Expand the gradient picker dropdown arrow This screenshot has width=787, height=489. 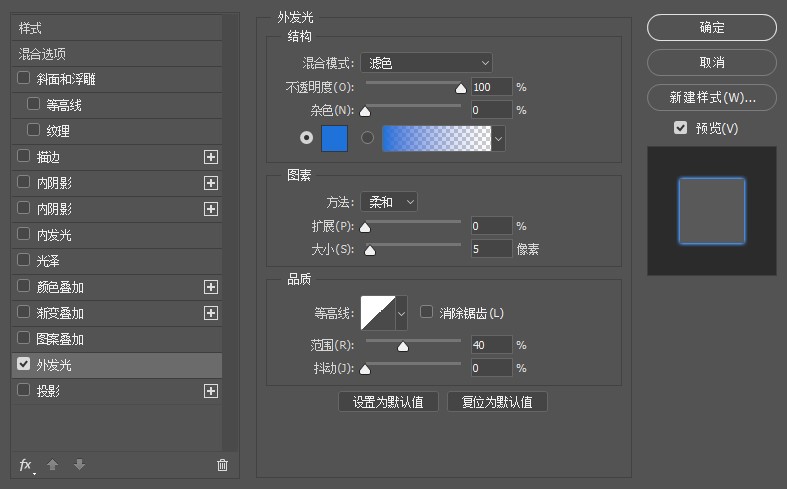(x=498, y=139)
